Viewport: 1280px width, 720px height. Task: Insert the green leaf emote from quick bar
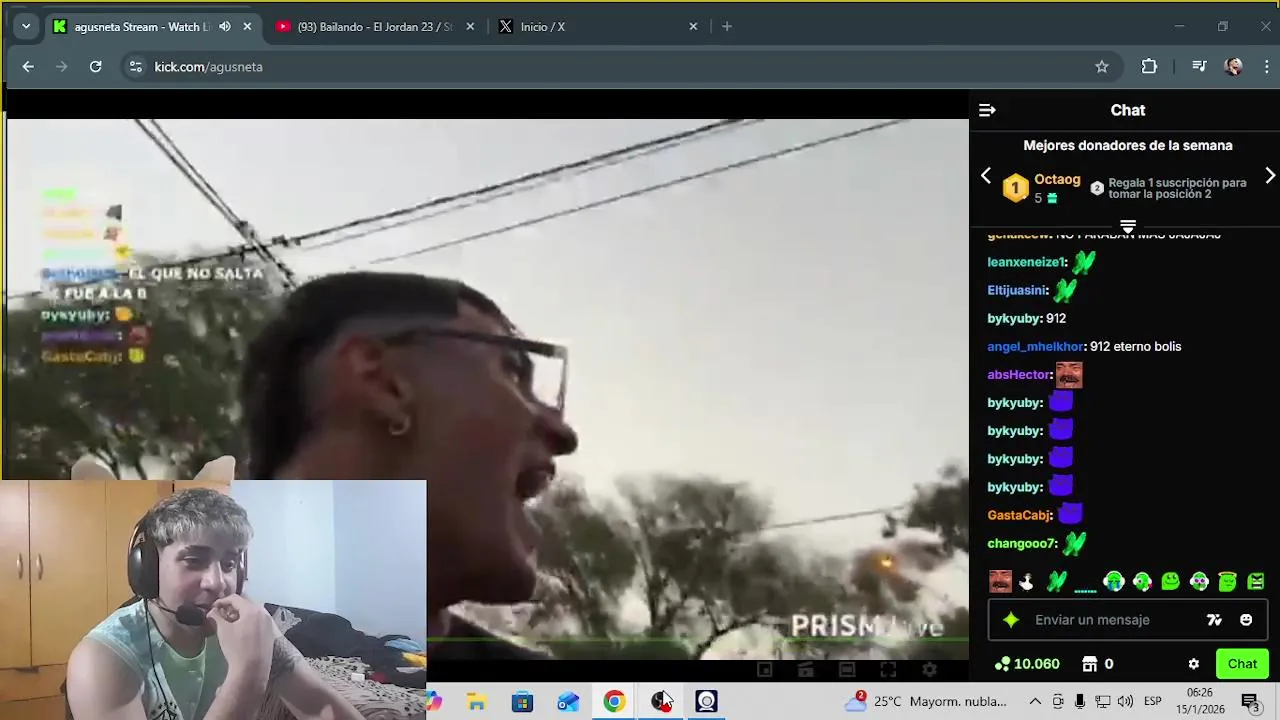pos(1057,581)
